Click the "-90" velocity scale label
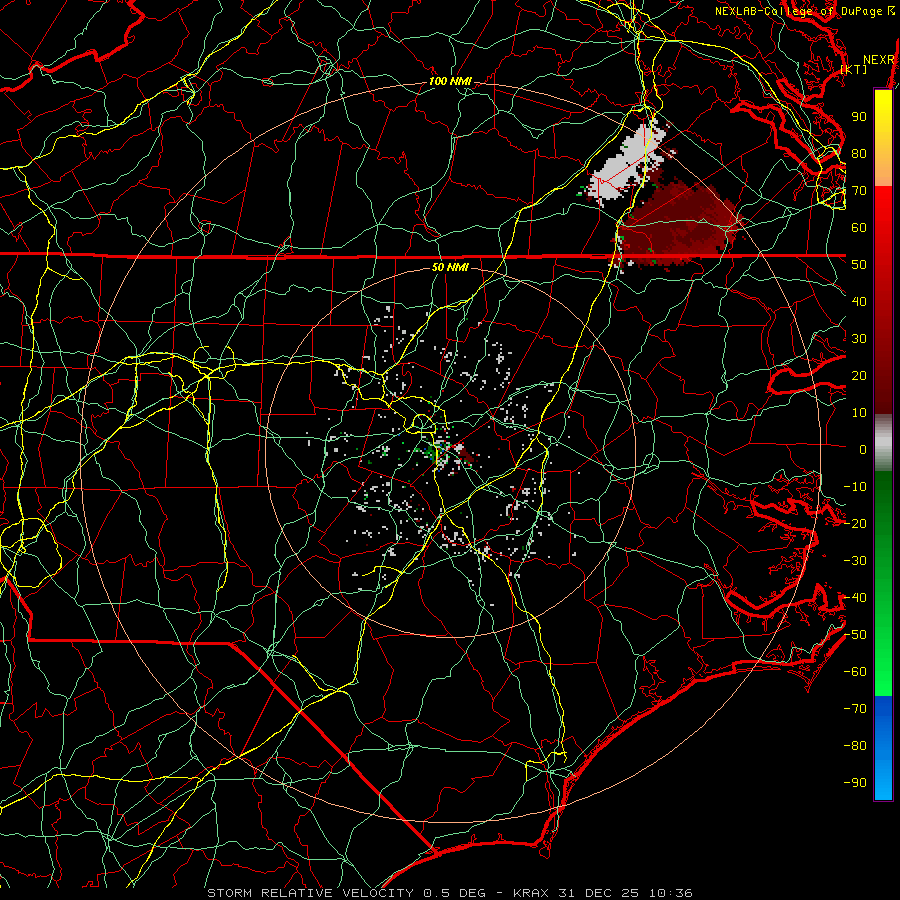The height and width of the screenshot is (900, 900). 855,783
